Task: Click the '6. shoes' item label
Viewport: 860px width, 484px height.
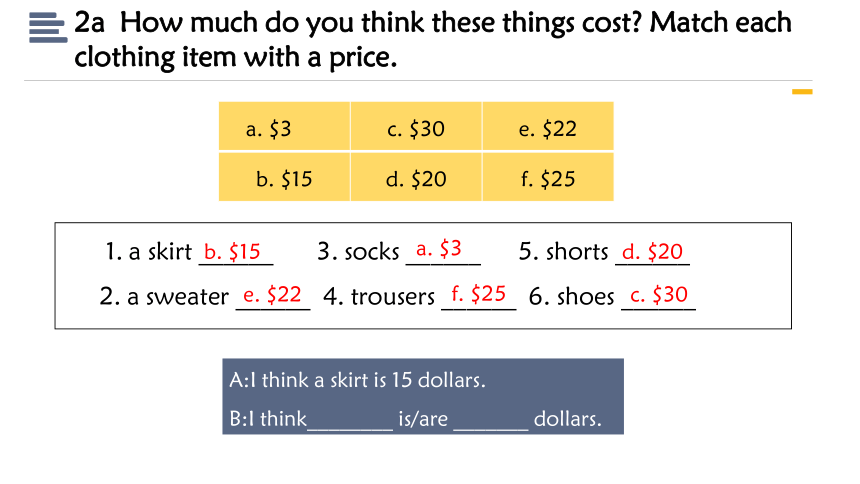Action: [x=572, y=297]
